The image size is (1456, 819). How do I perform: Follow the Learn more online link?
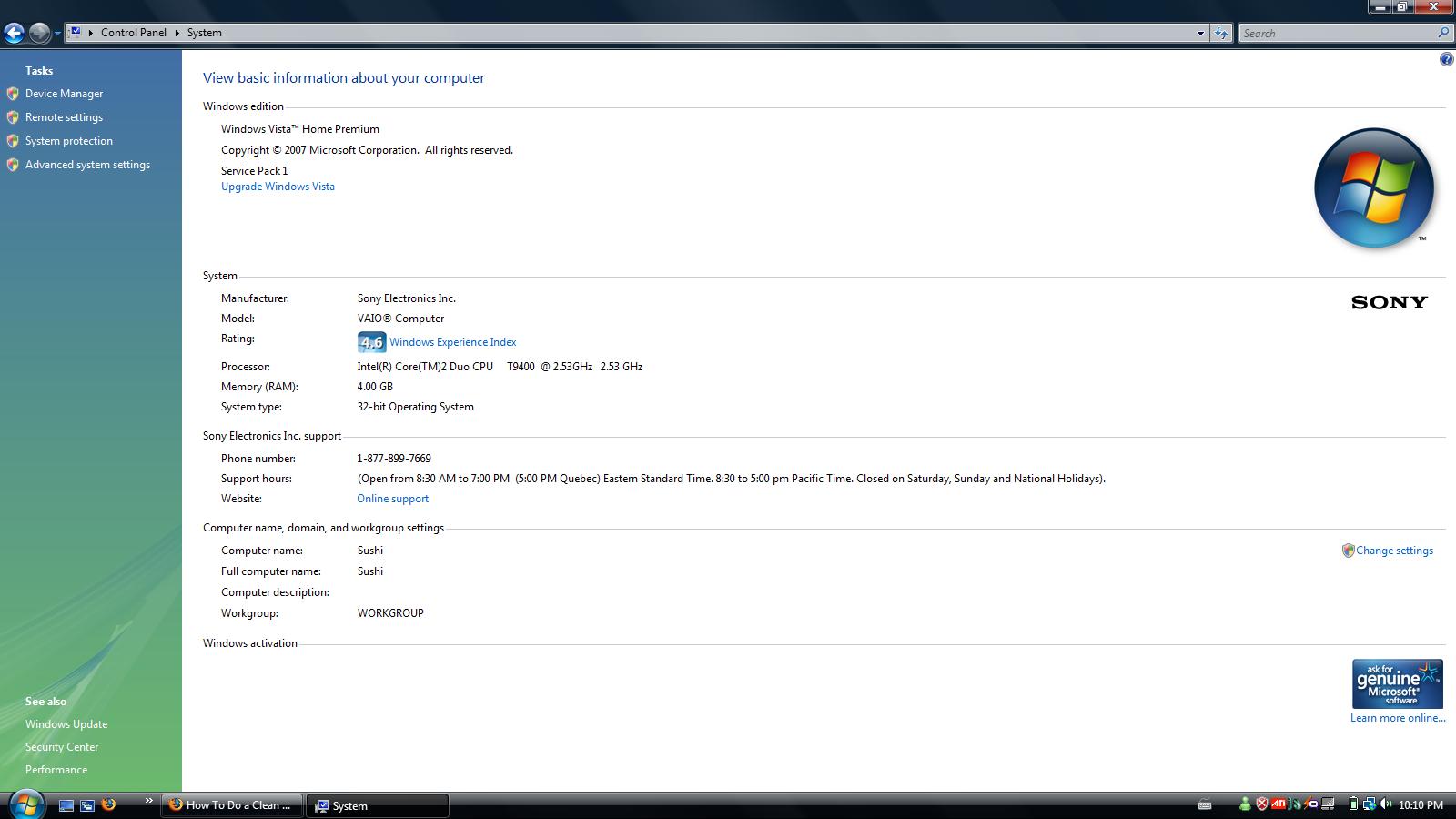[x=1398, y=718]
